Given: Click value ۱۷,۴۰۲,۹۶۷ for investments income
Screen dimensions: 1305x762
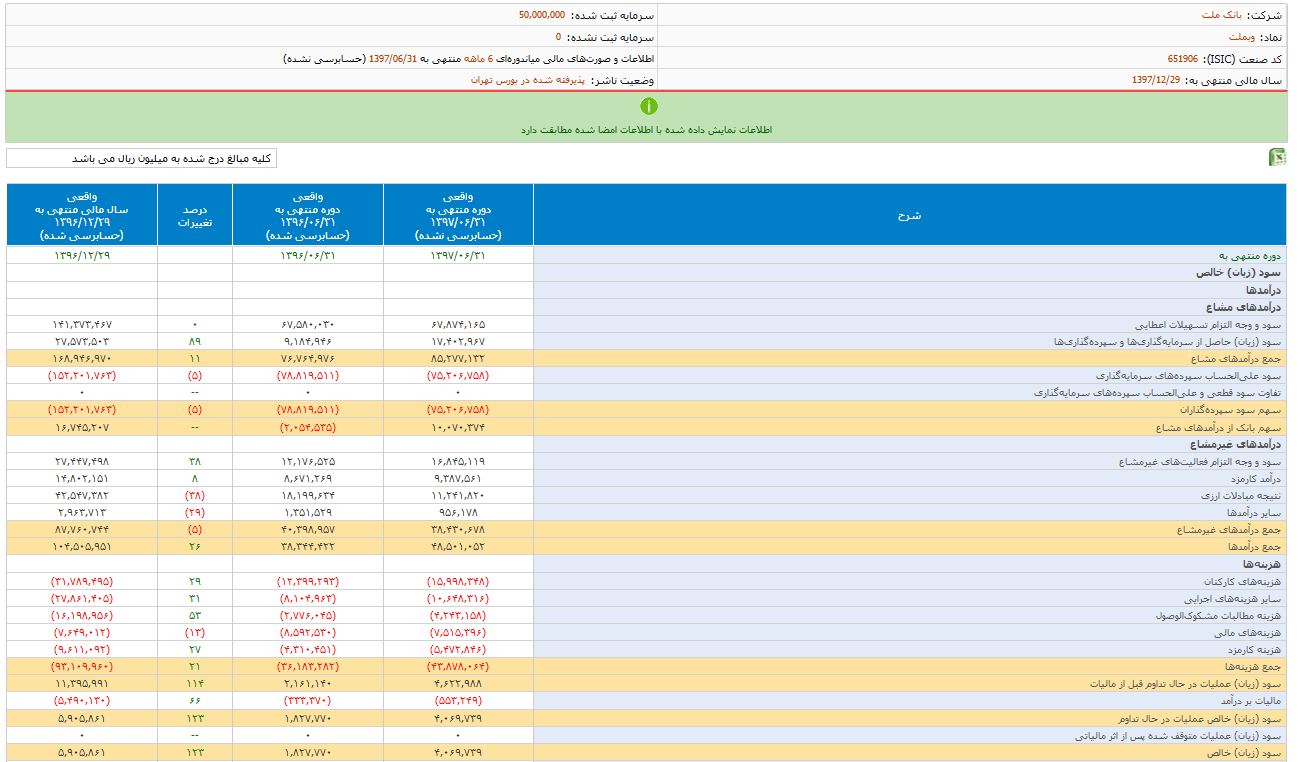Looking at the screenshot, I should click(x=458, y=342).
